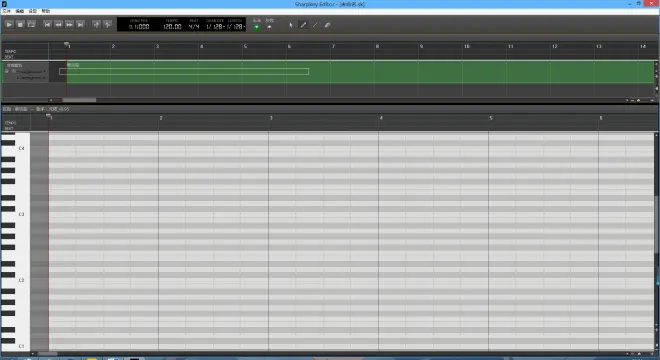Screen dimensions: 660x360
Task: Open the QUANTIZE 1/128 dropdown
Action: (215, 27)
